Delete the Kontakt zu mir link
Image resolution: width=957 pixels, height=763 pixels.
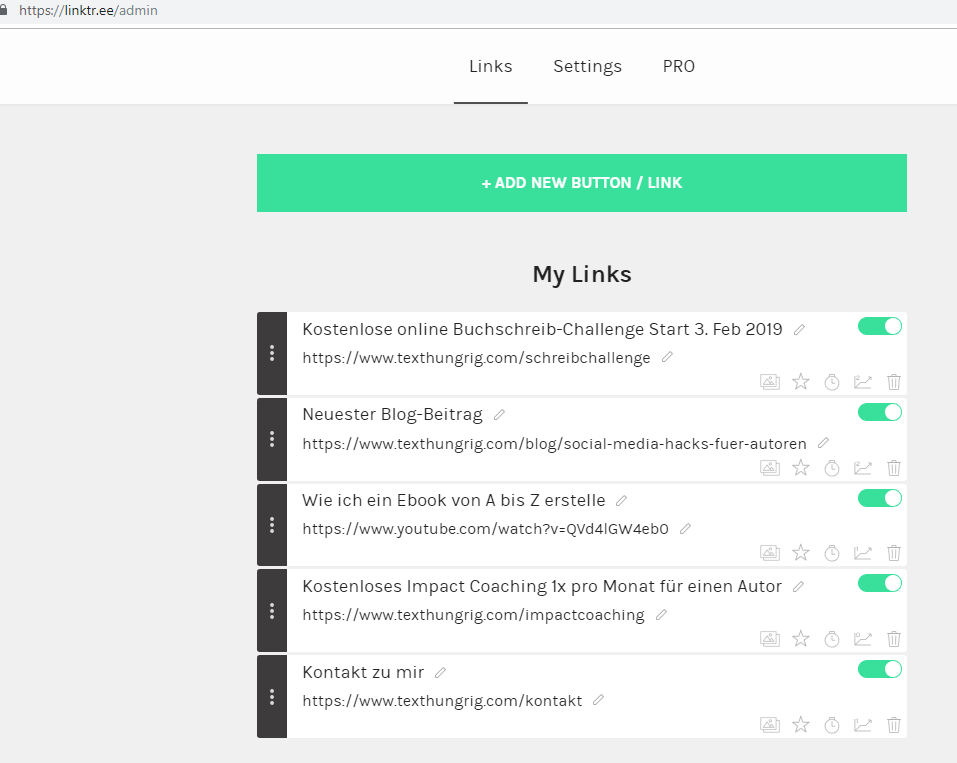[894, 725]
